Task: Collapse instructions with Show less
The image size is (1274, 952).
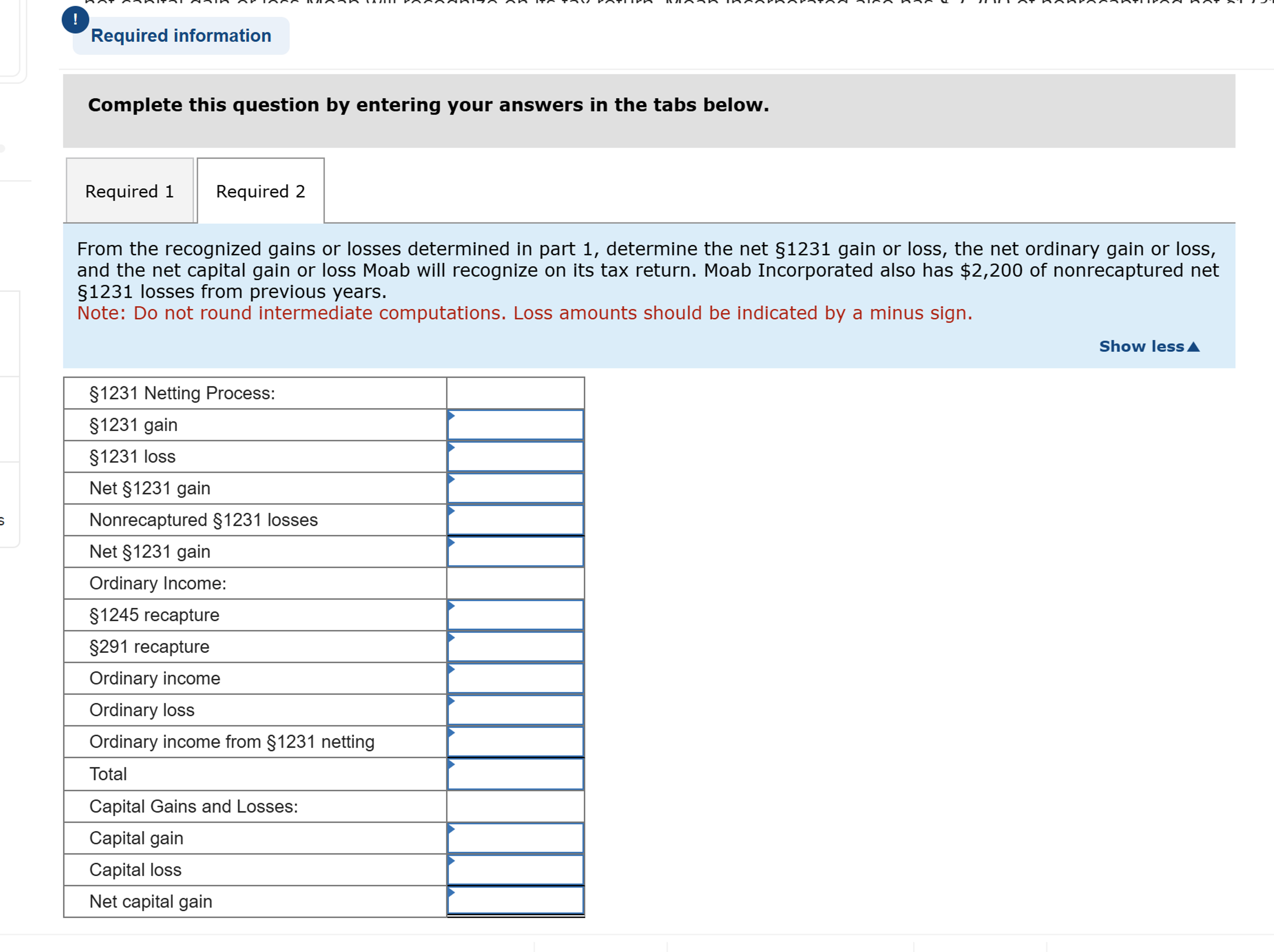Action: [1141, 346]
